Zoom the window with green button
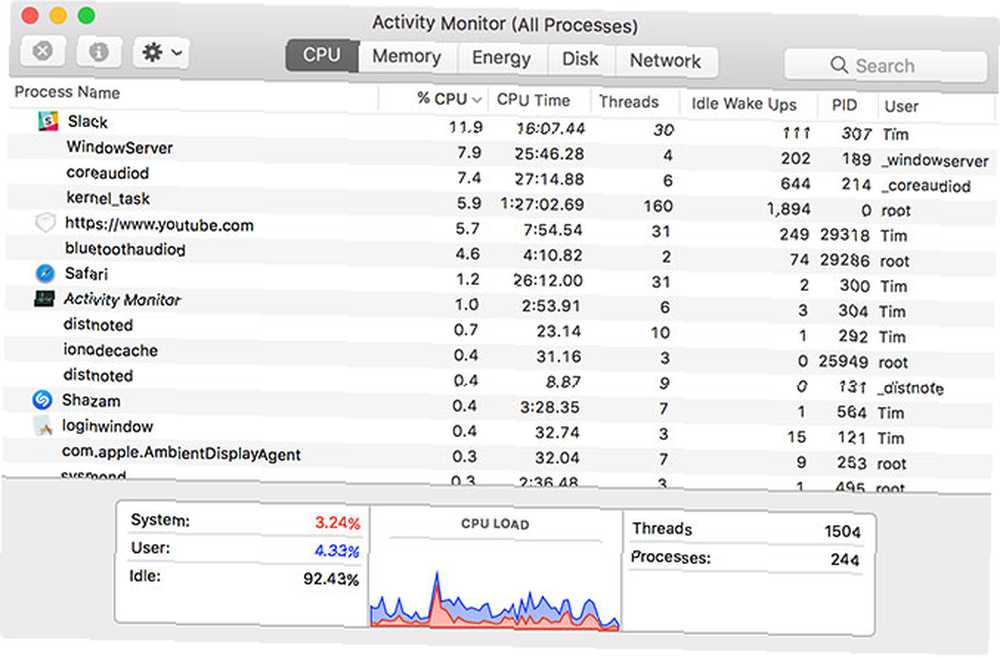Viewport: 1000px width, 658px height. click(86, 15)
